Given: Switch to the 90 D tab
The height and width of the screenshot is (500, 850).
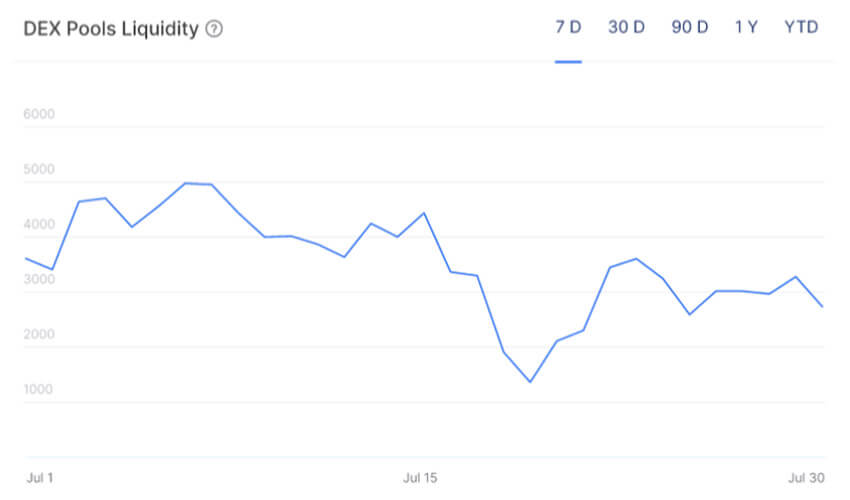Looking at the screenshot, I should (689, 27).
